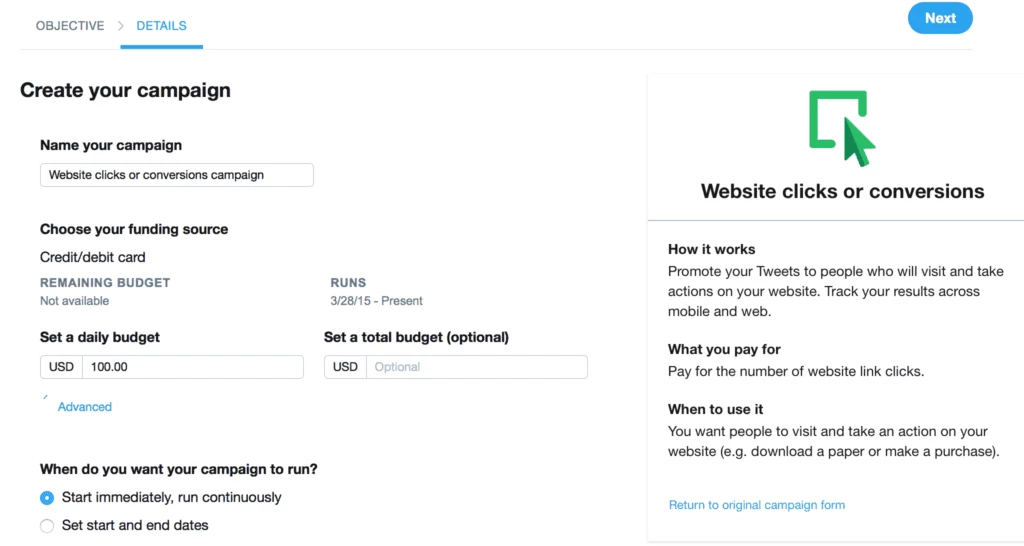Go back to the OBJECTIVE step
1024x546 pixels.
coord(70,25)
